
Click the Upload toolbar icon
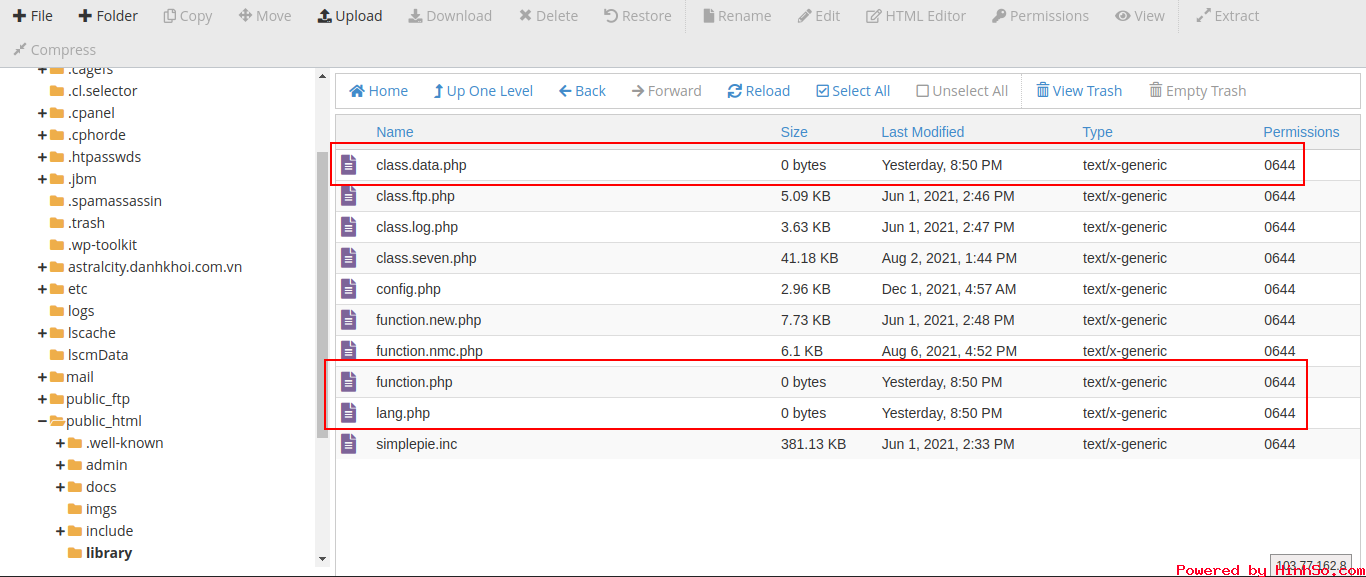click(325, 16)
